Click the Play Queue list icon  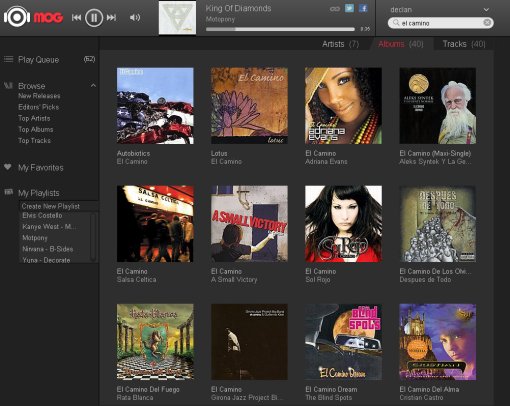[x=8, y=59]
